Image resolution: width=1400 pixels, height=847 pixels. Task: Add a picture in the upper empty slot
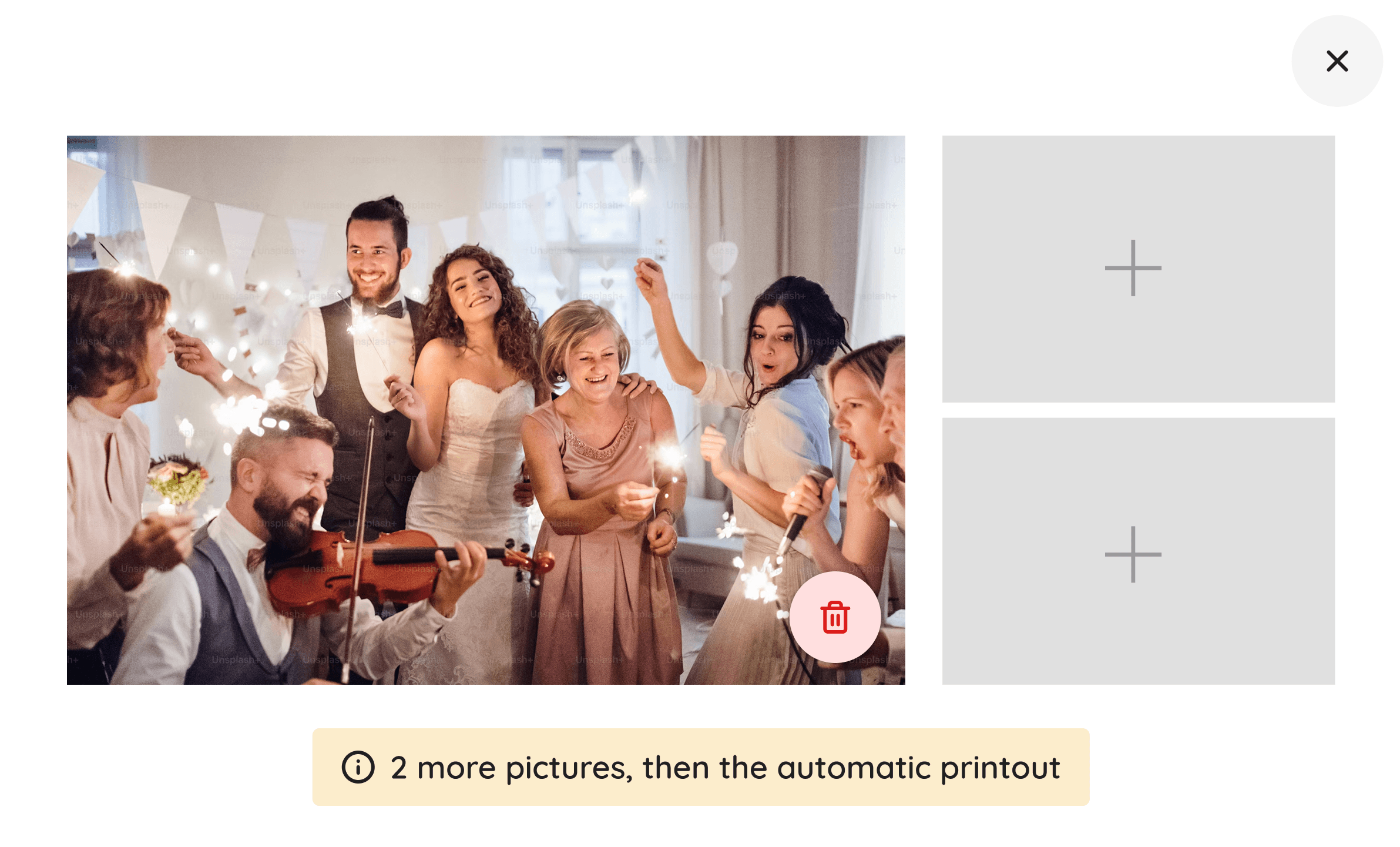click(x=1138, y=269)
